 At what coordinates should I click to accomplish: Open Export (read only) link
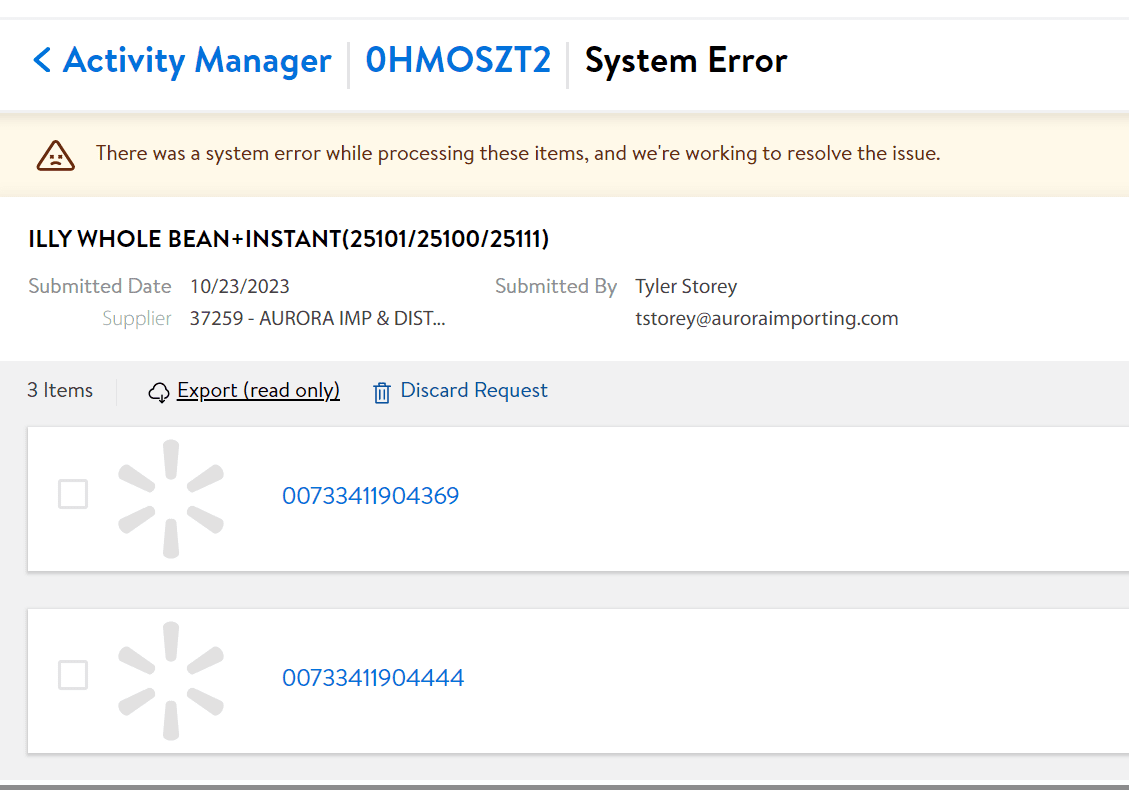coord(258,390)
